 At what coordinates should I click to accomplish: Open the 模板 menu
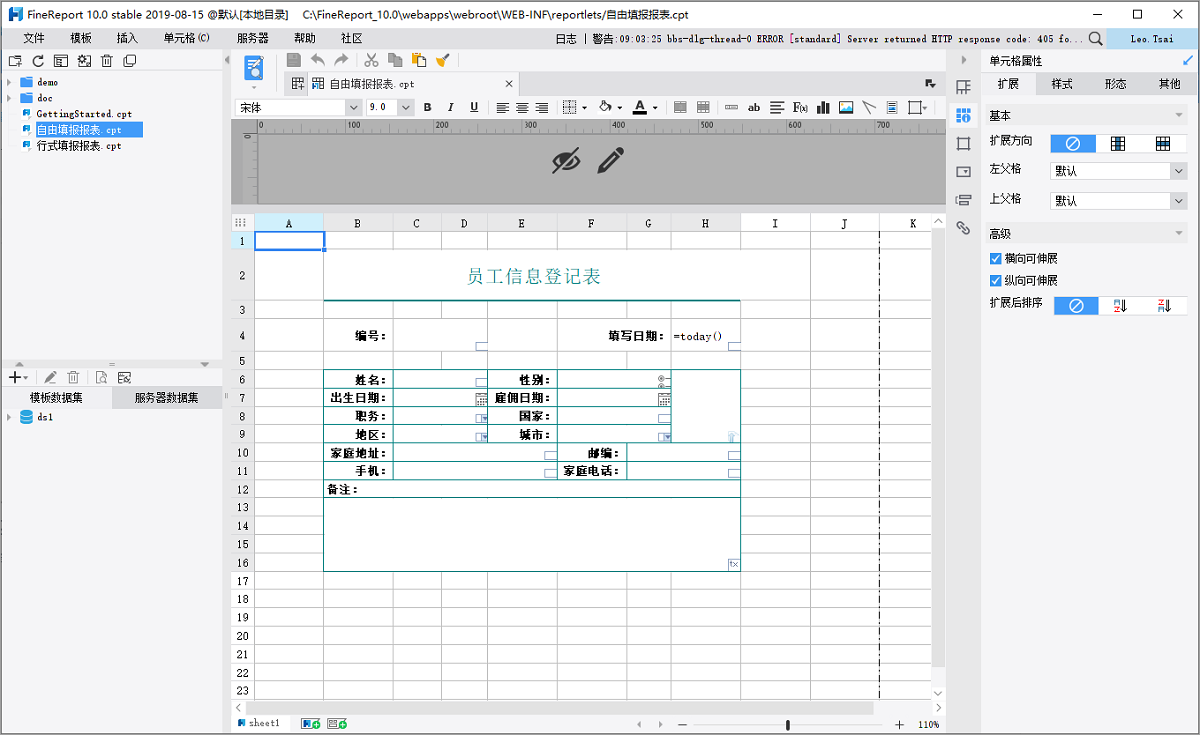pos(81,38)
